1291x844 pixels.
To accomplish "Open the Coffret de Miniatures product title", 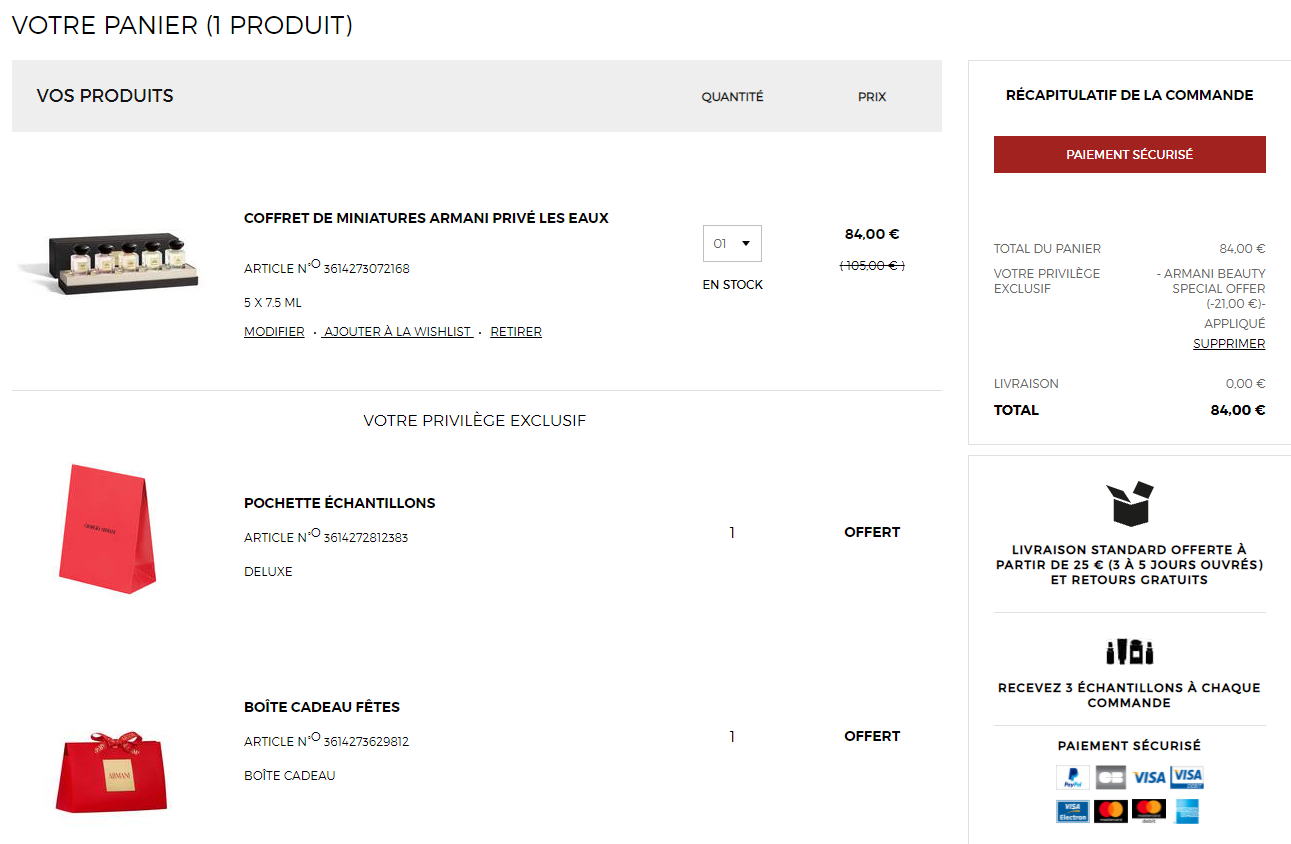I will pos(426,218).
